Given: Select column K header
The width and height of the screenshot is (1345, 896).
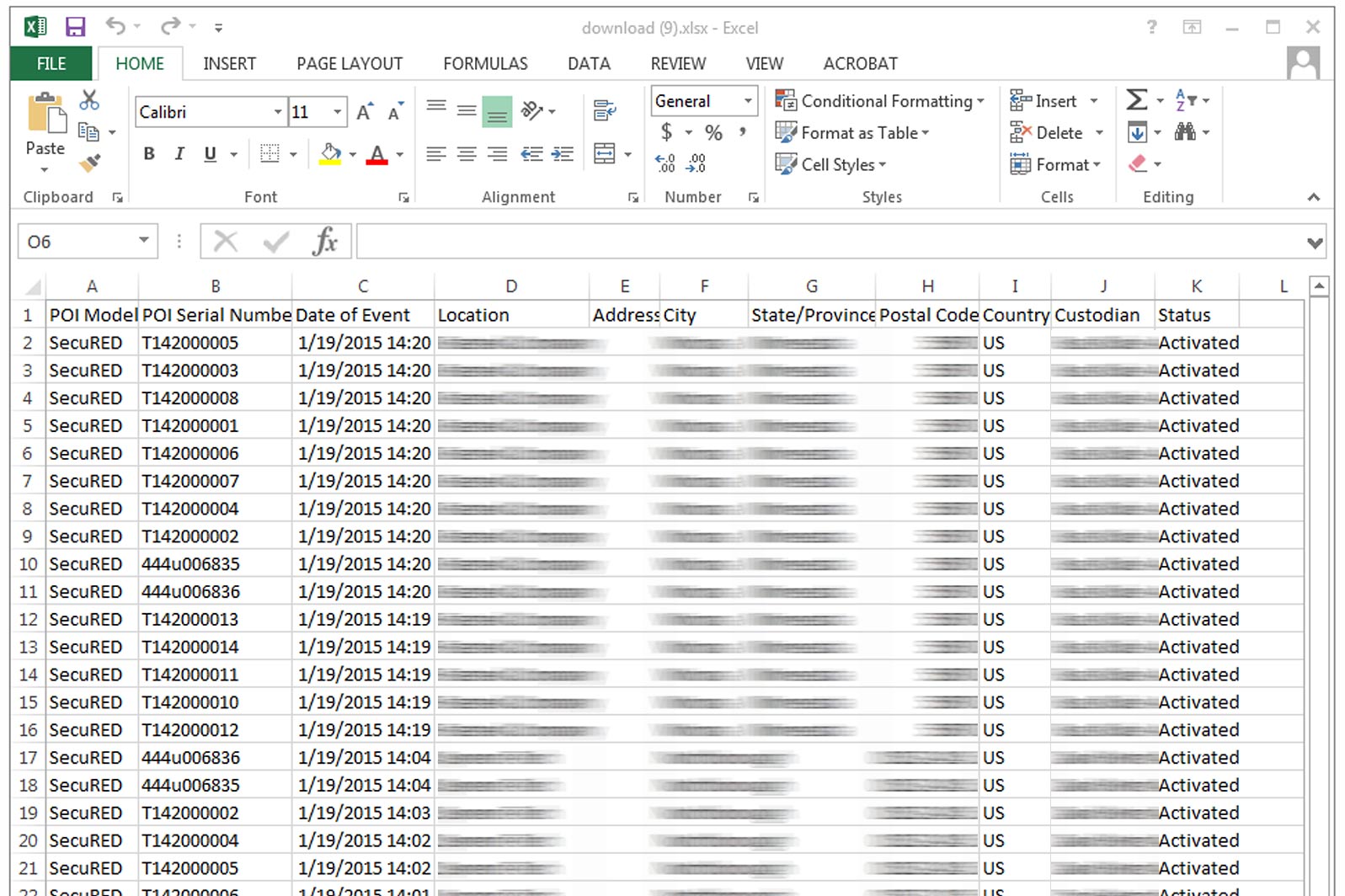Looking at the screenshot, I should tap(1196, 286).
